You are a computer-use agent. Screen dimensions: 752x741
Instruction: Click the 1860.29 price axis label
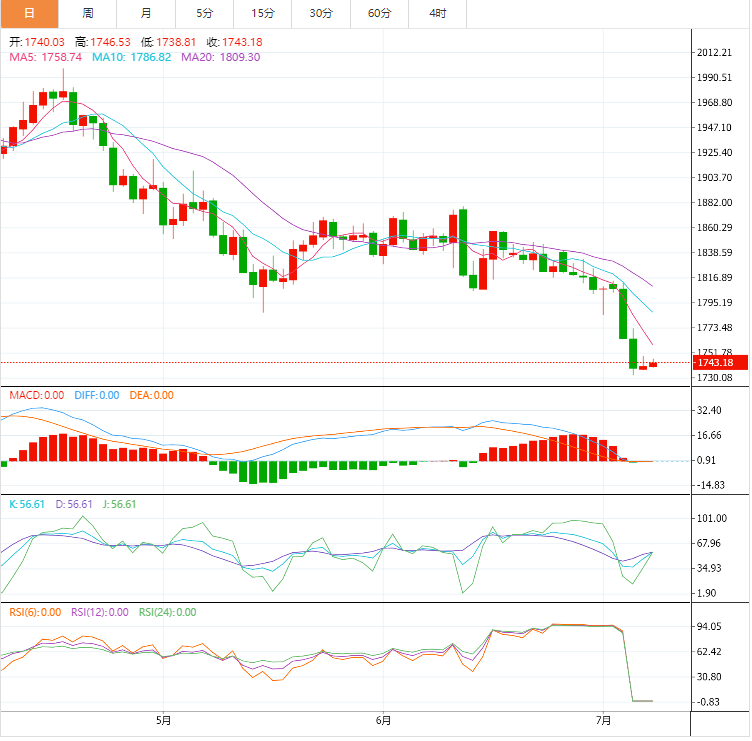click(714, 227)
